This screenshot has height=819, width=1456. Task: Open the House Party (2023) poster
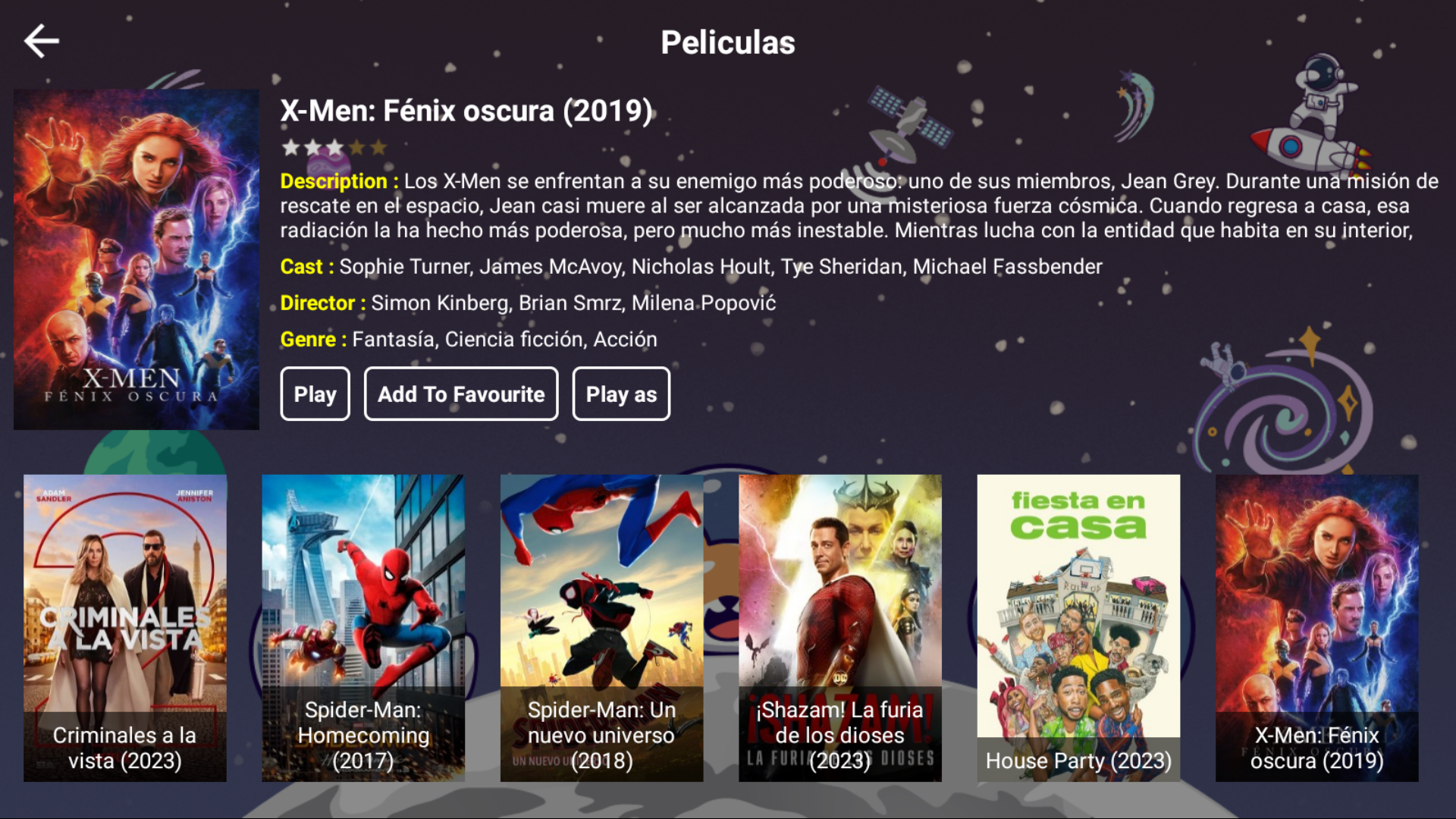pos(1078,628)
